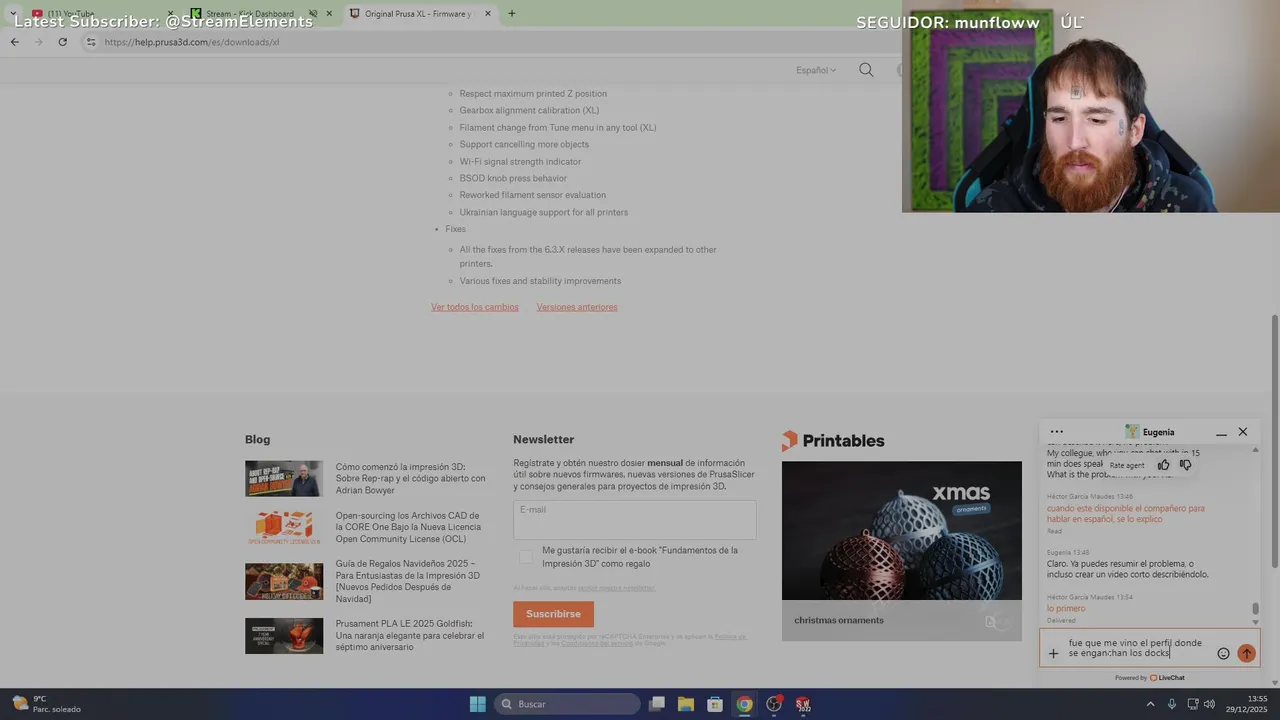Open the 'Ver todos los cambios' link

click(475, 307)
